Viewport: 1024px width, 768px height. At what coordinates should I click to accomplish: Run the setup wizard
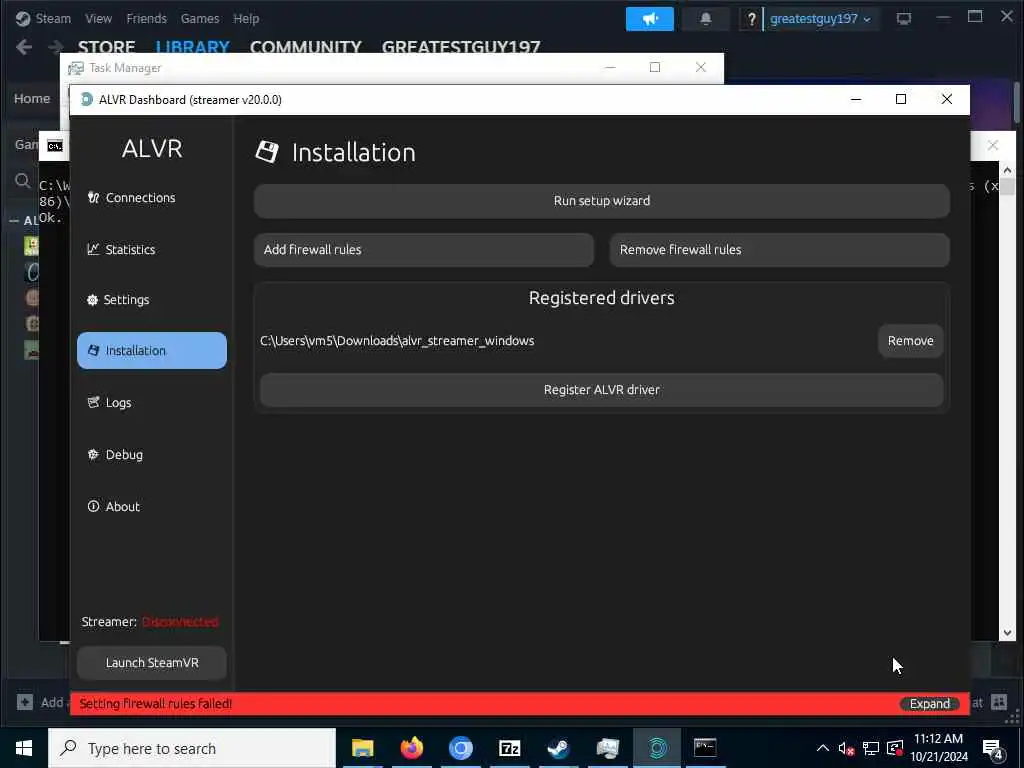[x=601, y=200]
